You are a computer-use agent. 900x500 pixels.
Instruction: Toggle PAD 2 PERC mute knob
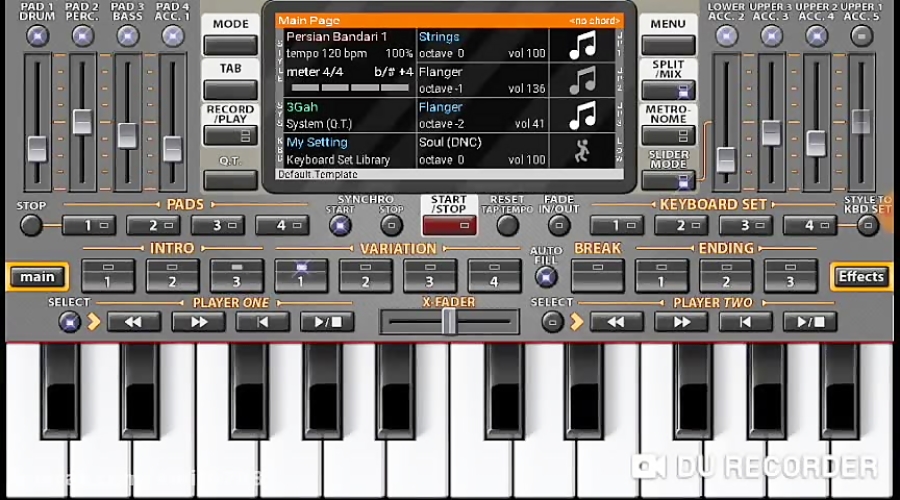tap(83, 36)
